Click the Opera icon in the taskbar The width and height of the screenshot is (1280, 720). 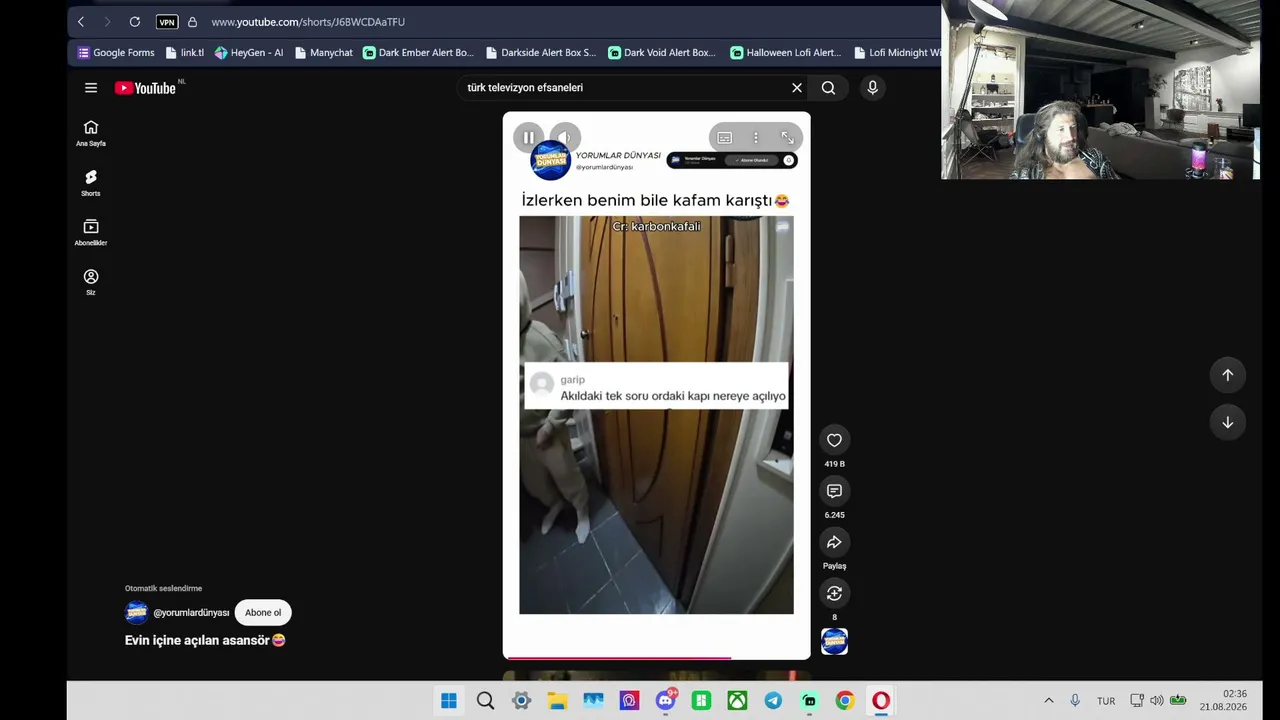pyautogui.click(x=881, y=701)
